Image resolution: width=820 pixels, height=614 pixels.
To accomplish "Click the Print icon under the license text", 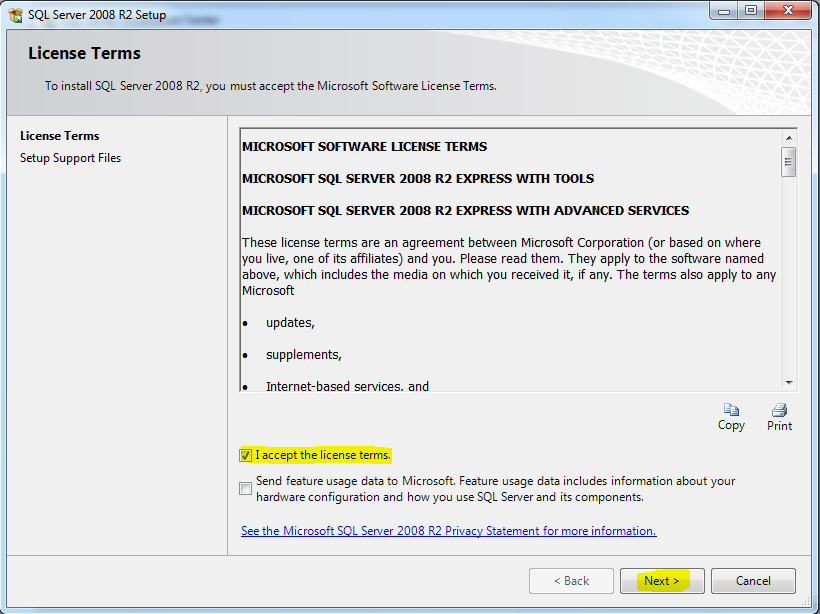I will [x=779, y=410].
